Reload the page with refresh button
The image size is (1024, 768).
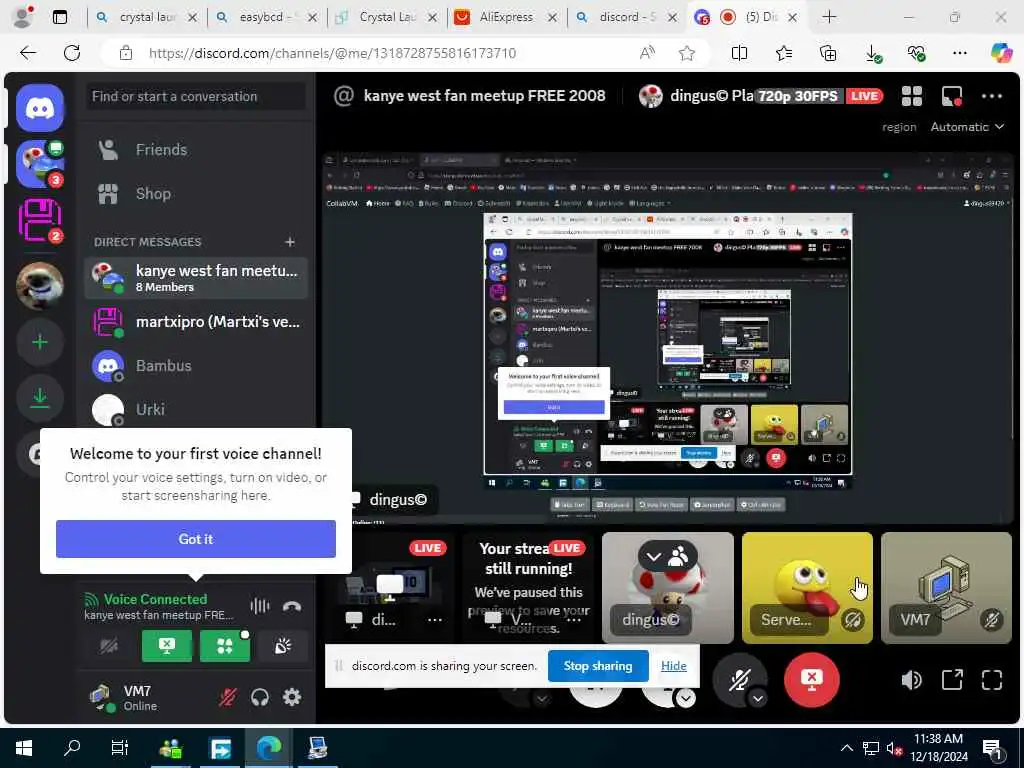[x=72, y=53]
